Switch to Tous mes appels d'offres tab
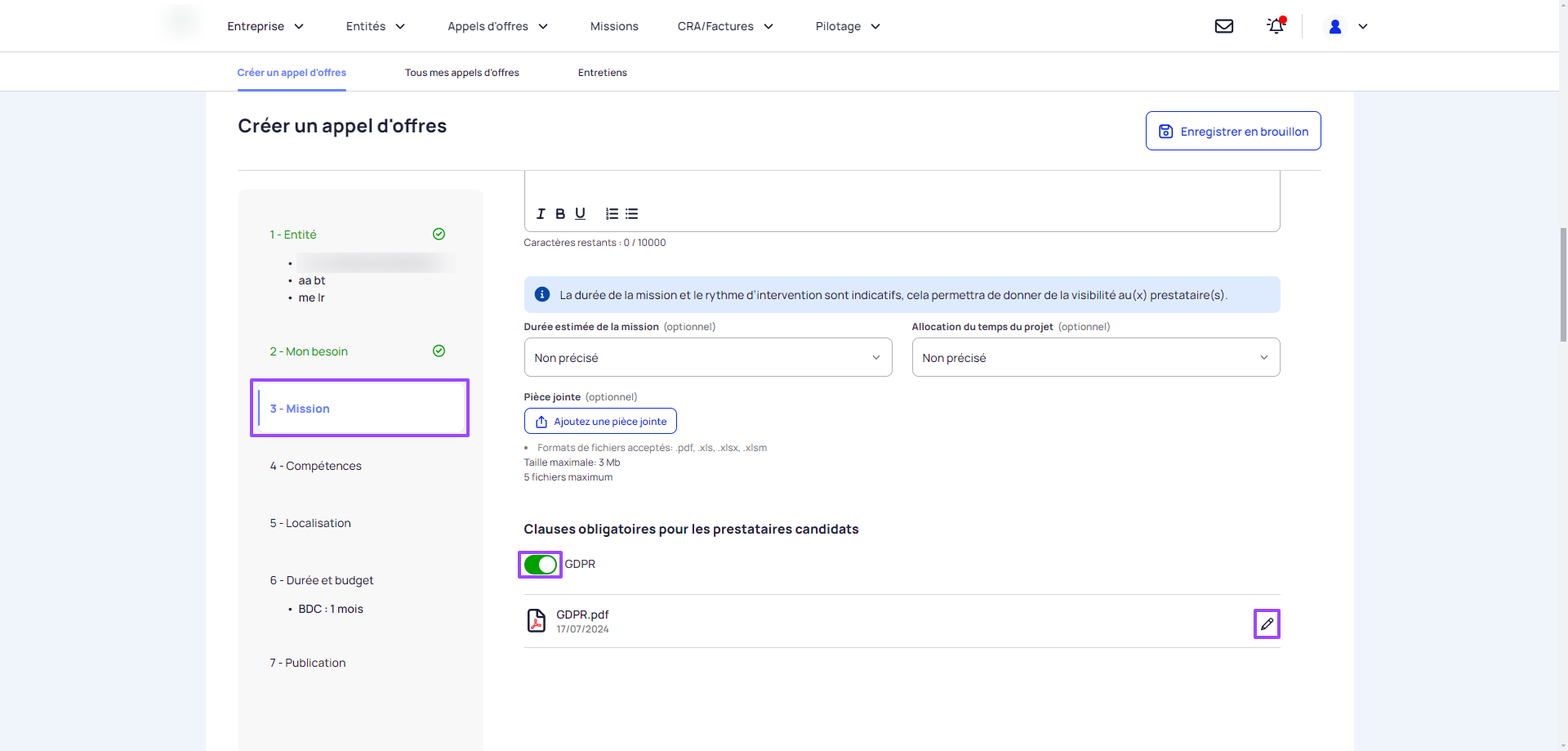The width and height of the screenshot is (1568, 751). (461, 73)
